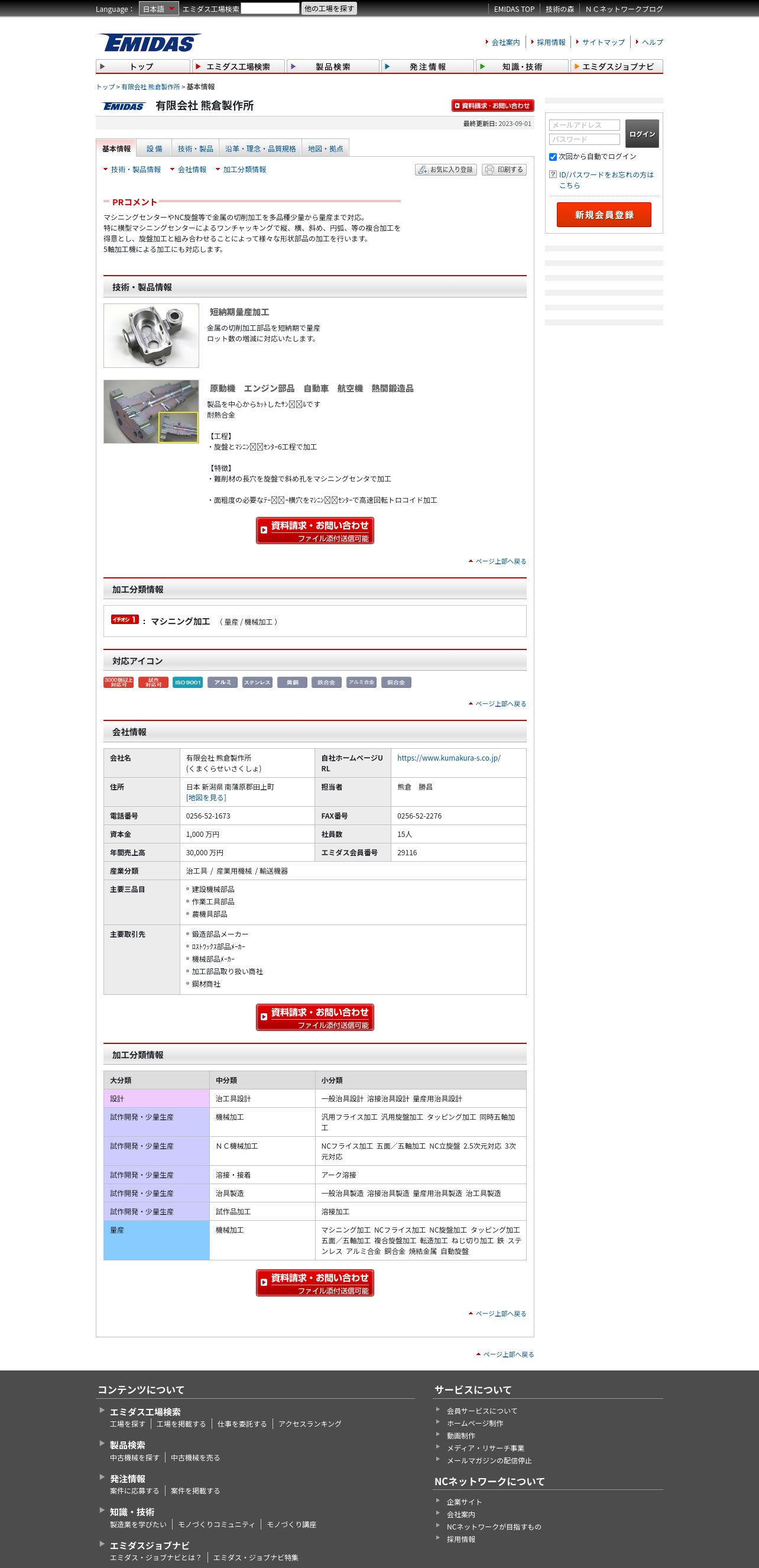The width and height of the screenshot is (759, 1568).
Task: Select 発注情報 in main navigation
Action: pyautogui.click(x=427, y=66)
